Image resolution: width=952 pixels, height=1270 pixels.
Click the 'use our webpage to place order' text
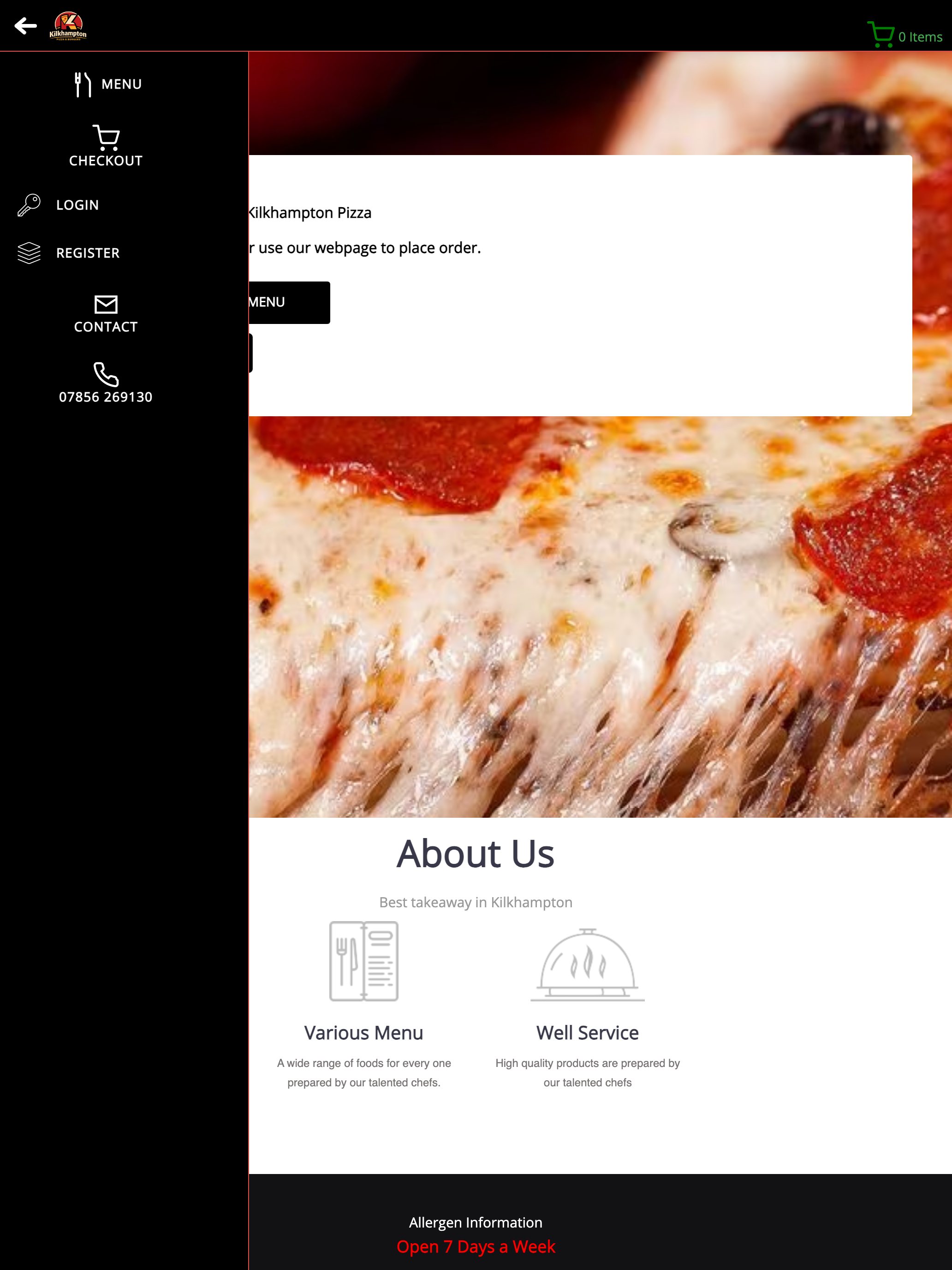pos(369,248)
